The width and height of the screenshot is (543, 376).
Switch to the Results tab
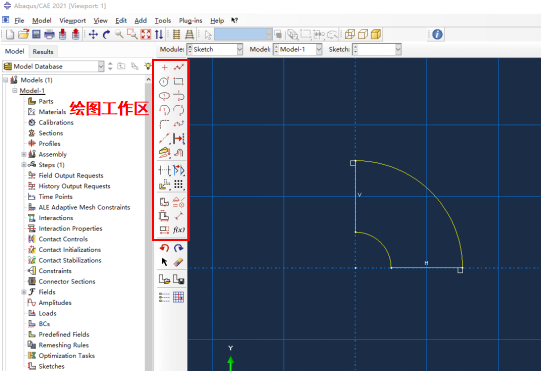coord(43,52)
